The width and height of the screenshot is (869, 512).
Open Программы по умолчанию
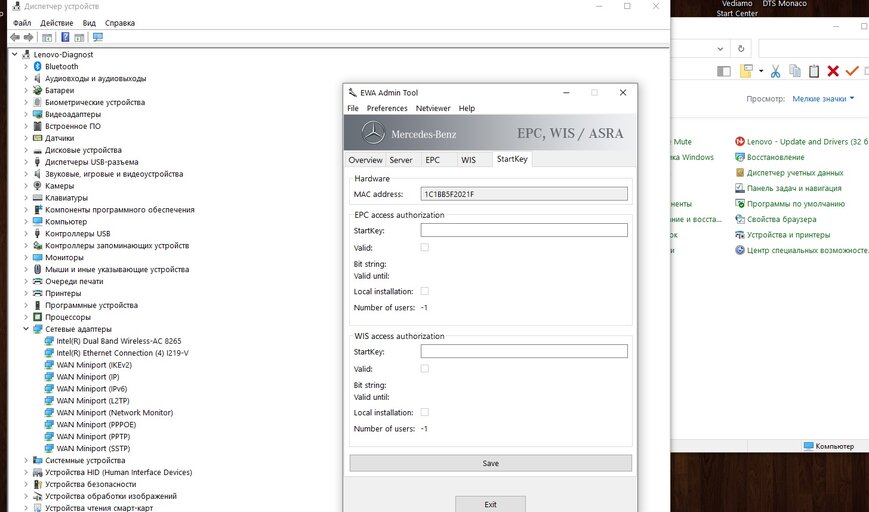(790, 204)
